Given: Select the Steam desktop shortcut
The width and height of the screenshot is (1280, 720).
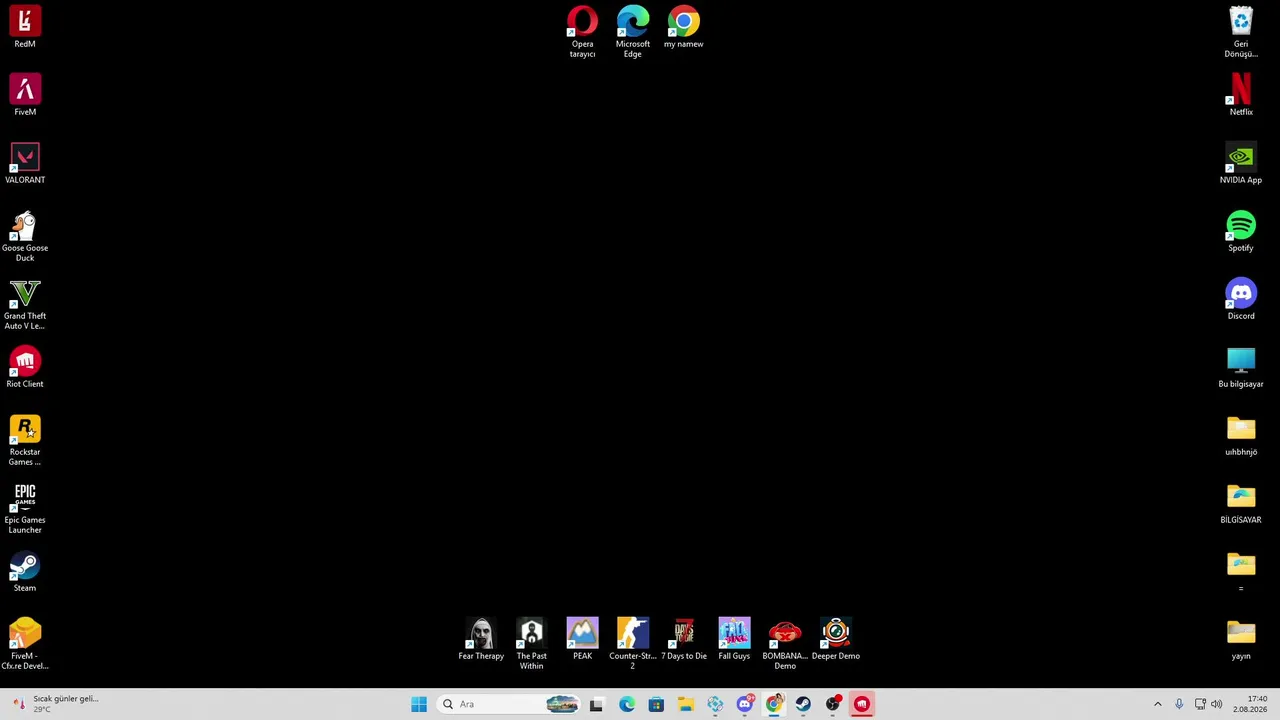Looking at the screenshot, I should click(25, 571).
